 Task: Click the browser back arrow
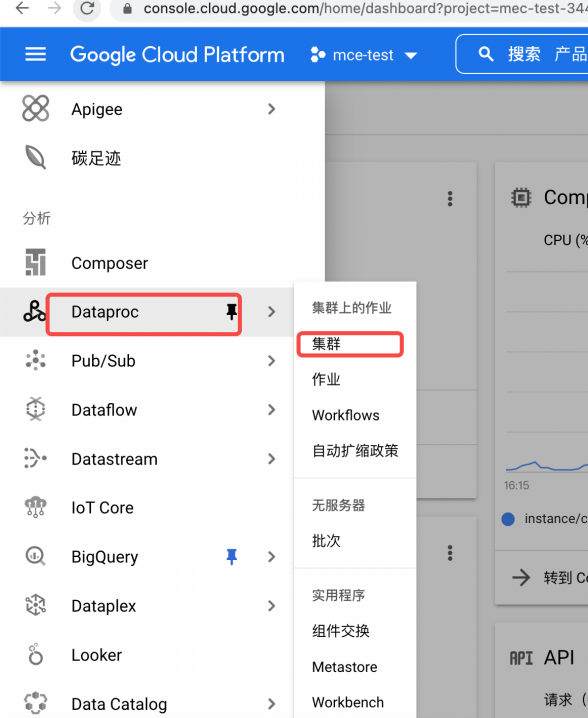click(22, 8)
